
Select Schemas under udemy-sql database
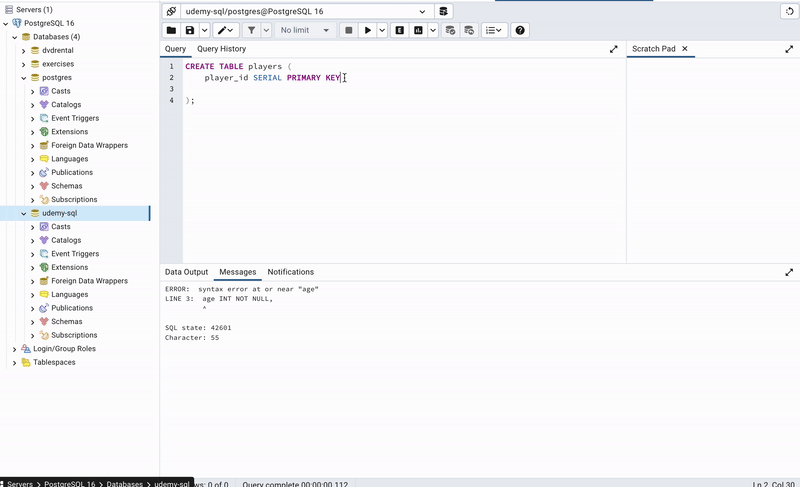[x=66, y=321]
